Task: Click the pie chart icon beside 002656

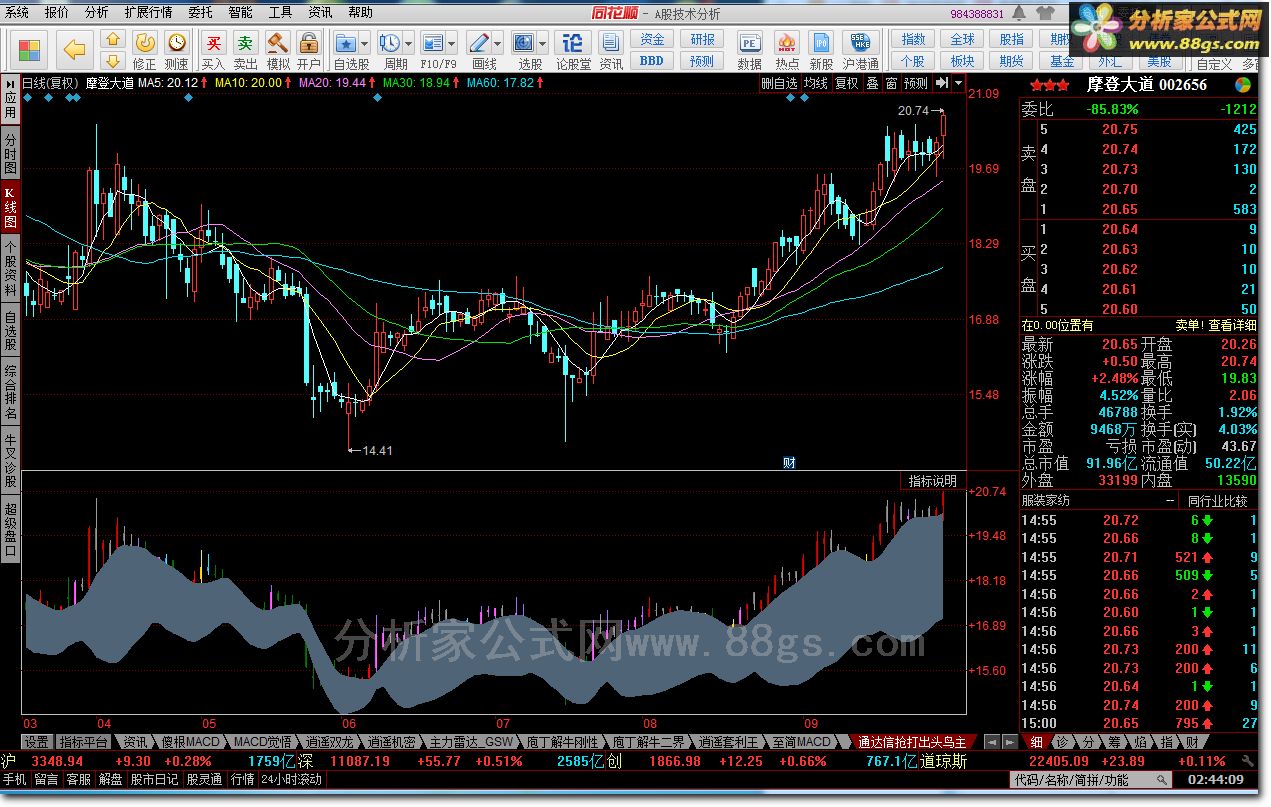Action: [x=1243, y=85]
